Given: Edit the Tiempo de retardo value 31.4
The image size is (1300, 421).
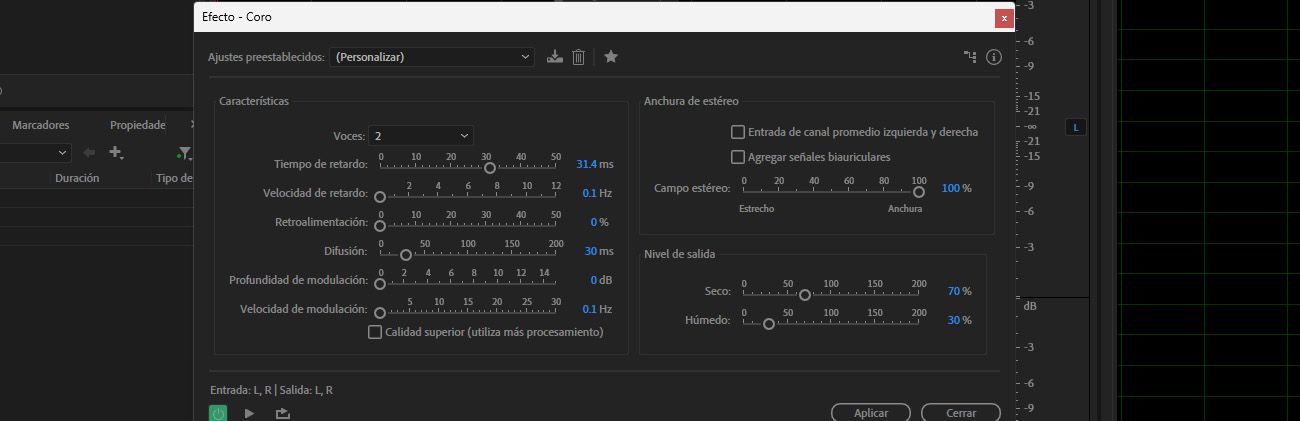Looking at the screenshot, I should [587, 164].
